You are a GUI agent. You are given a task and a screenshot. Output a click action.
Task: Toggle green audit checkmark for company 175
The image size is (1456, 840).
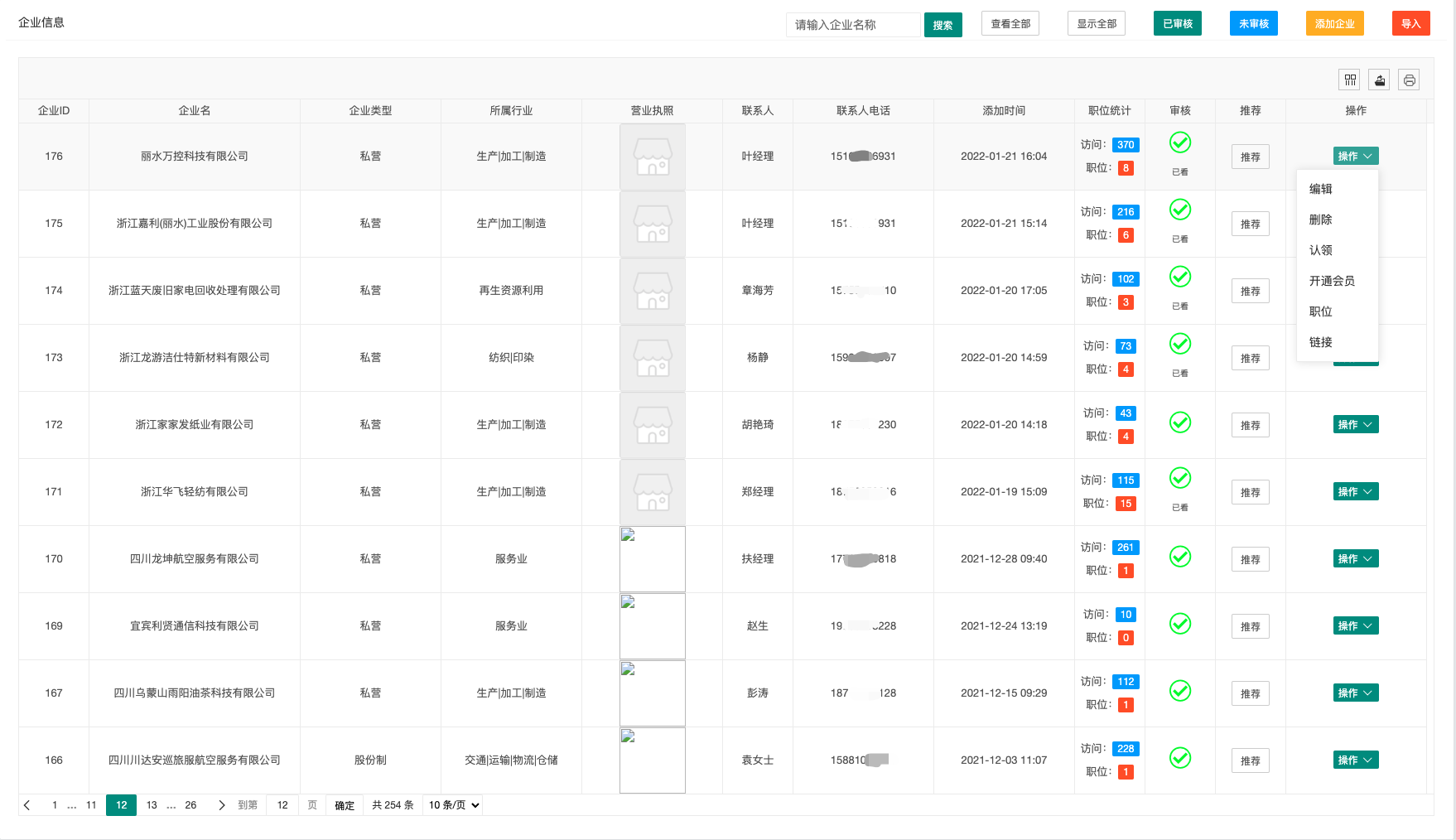pyautogui.click(x=1180, y=210)
